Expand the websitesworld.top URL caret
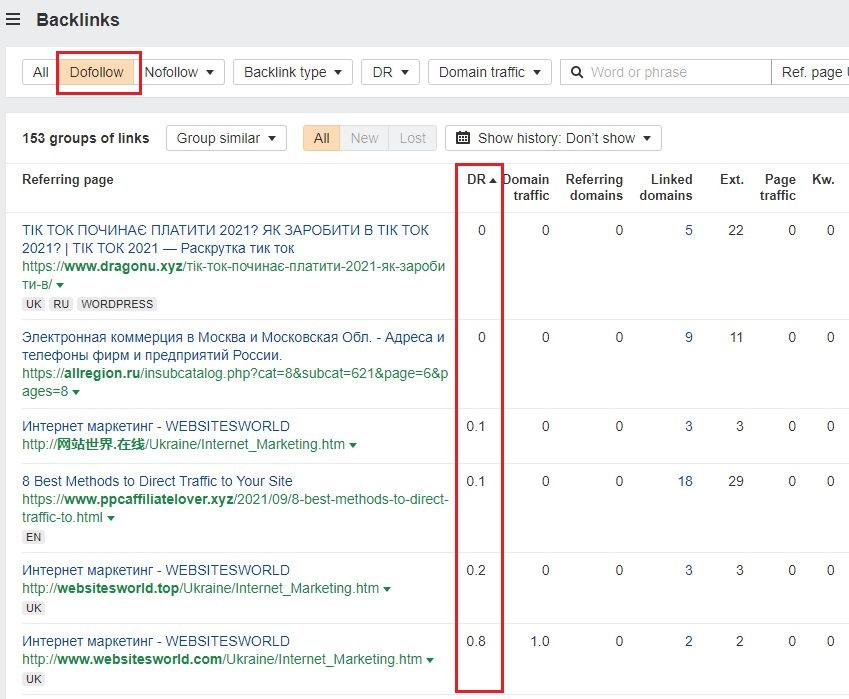 coord(387,589)
